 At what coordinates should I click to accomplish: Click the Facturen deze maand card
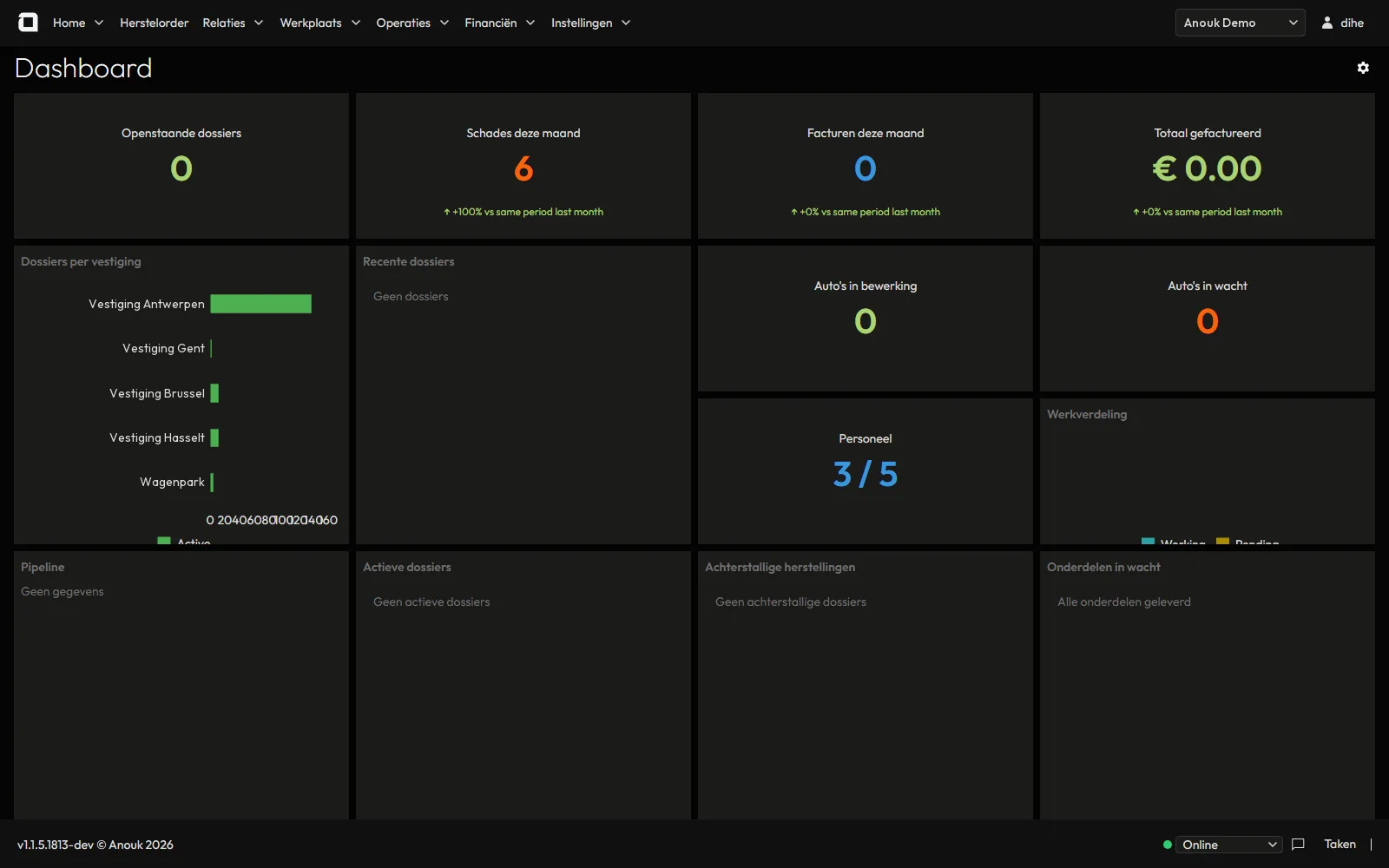pos(866,166)
